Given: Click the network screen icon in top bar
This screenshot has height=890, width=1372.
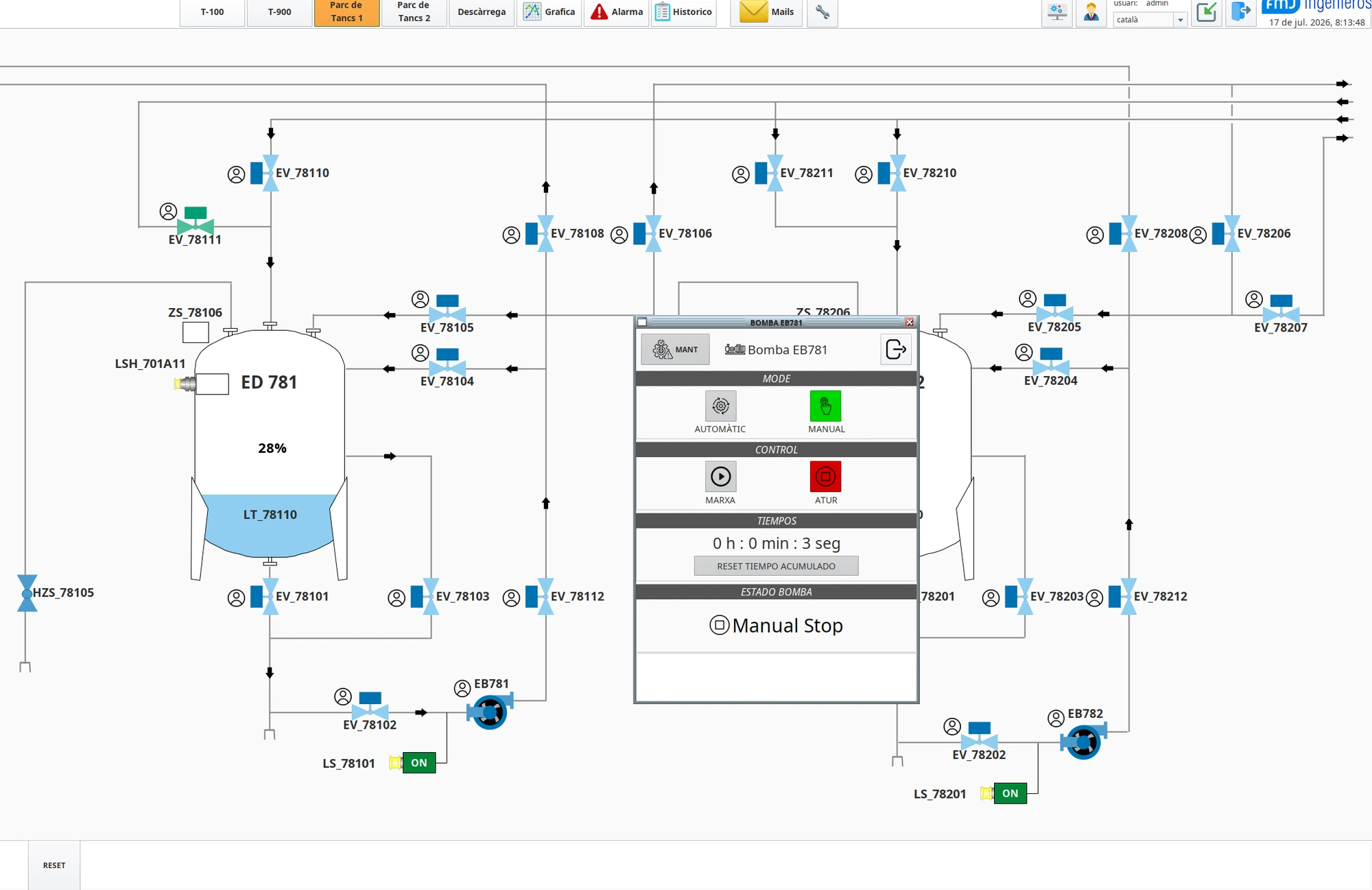Looking at the screenshot, I should pos(1057,12).
